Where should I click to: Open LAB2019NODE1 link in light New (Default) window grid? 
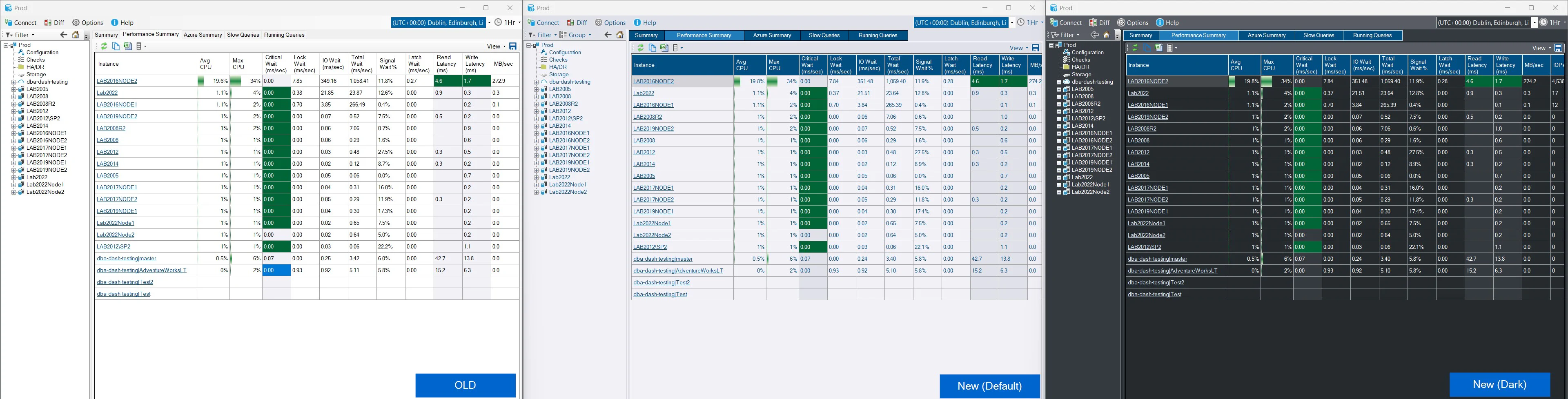[653, 212]
